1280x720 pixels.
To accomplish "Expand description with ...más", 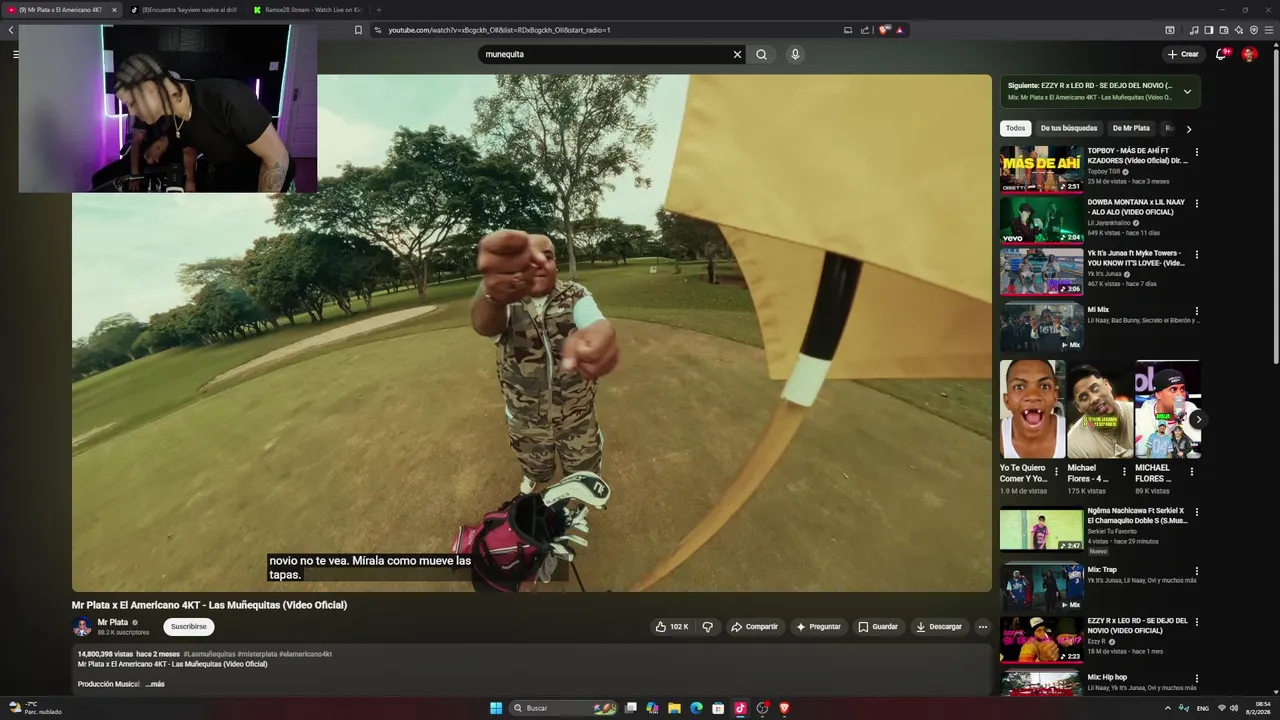I will click(x=155, y=684).
